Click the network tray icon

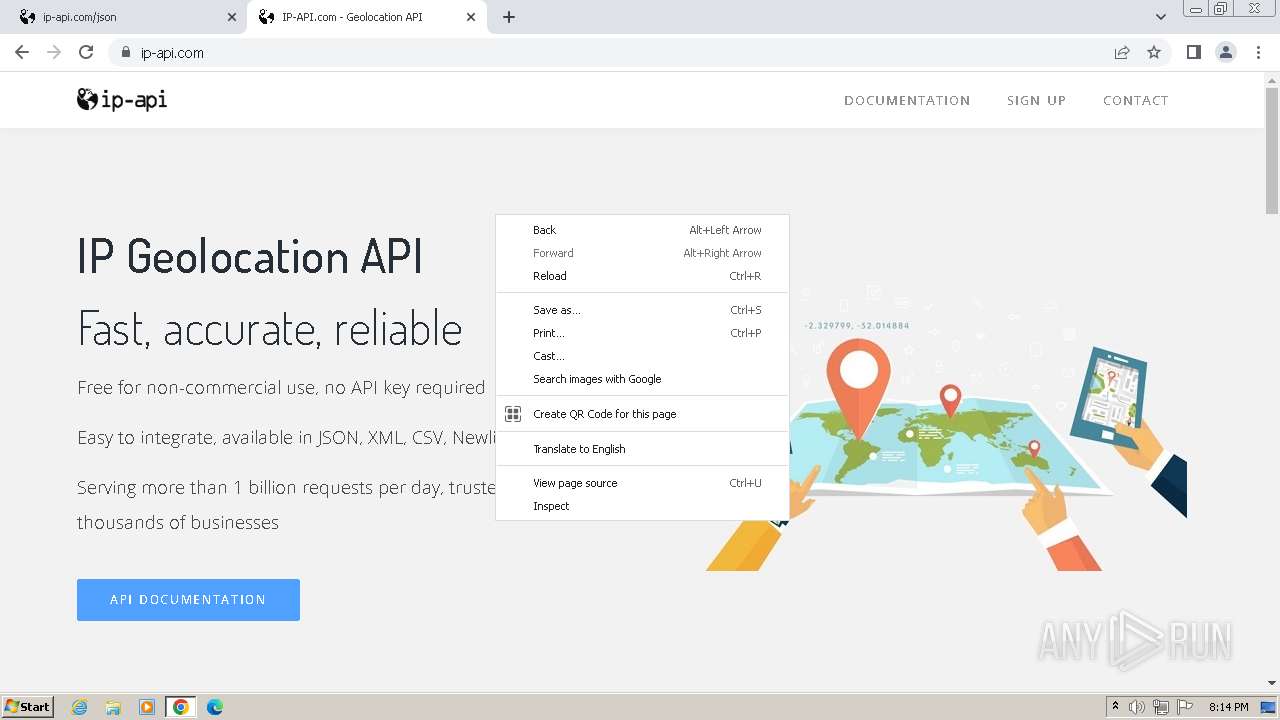(x=1161, y=707)
